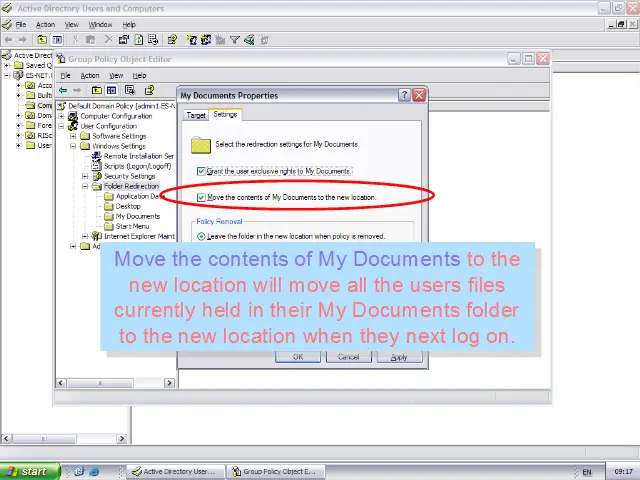Viewport: 640px width, 480px height.
Task: Click Up One Level icon in Group Policy Editor toolbar
Action: tap(96, 90)
